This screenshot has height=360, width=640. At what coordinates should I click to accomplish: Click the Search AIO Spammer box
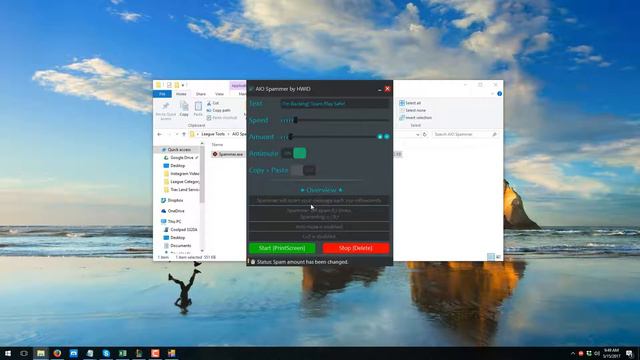[465, 134]
